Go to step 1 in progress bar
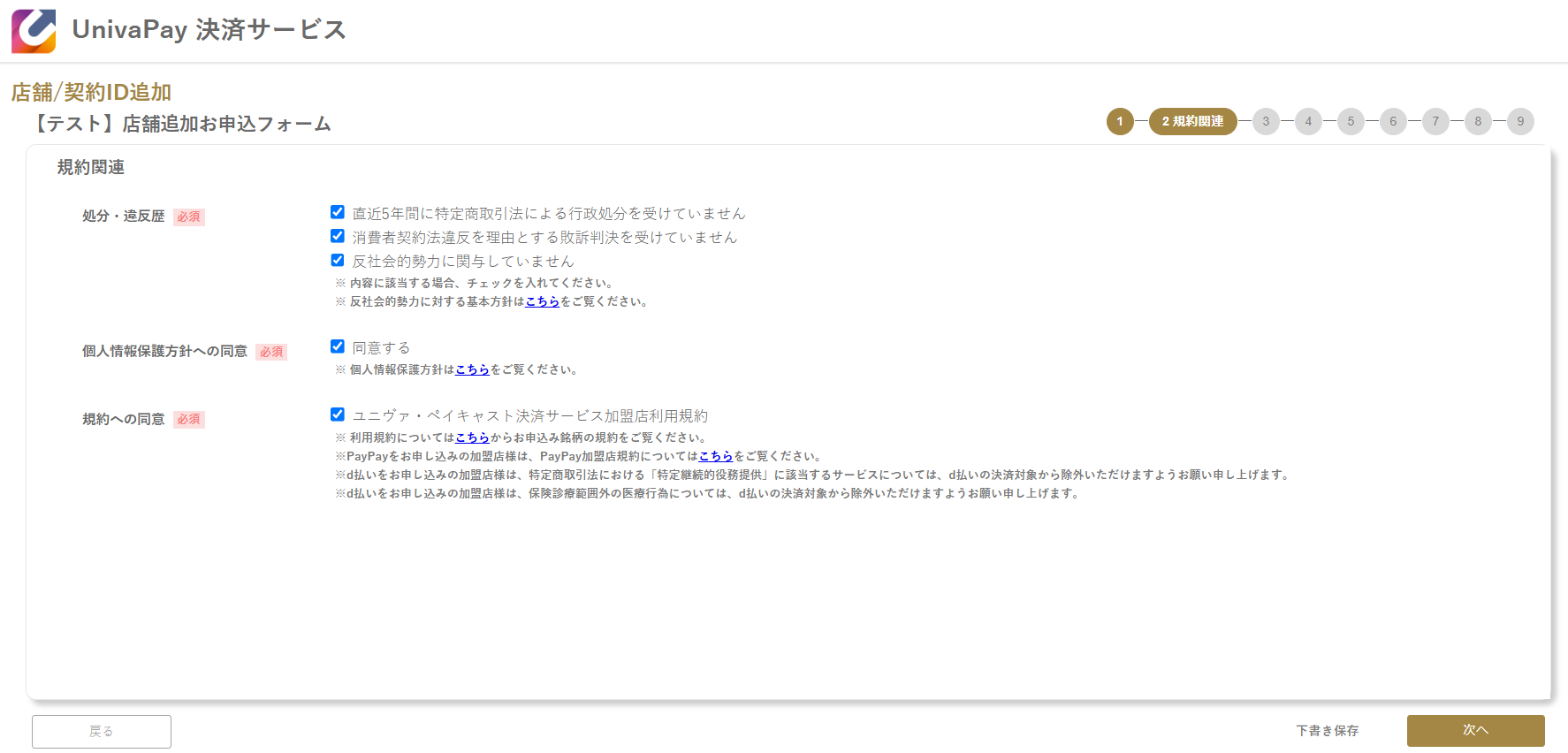 pyautogui.click(x=1120, y=121)
